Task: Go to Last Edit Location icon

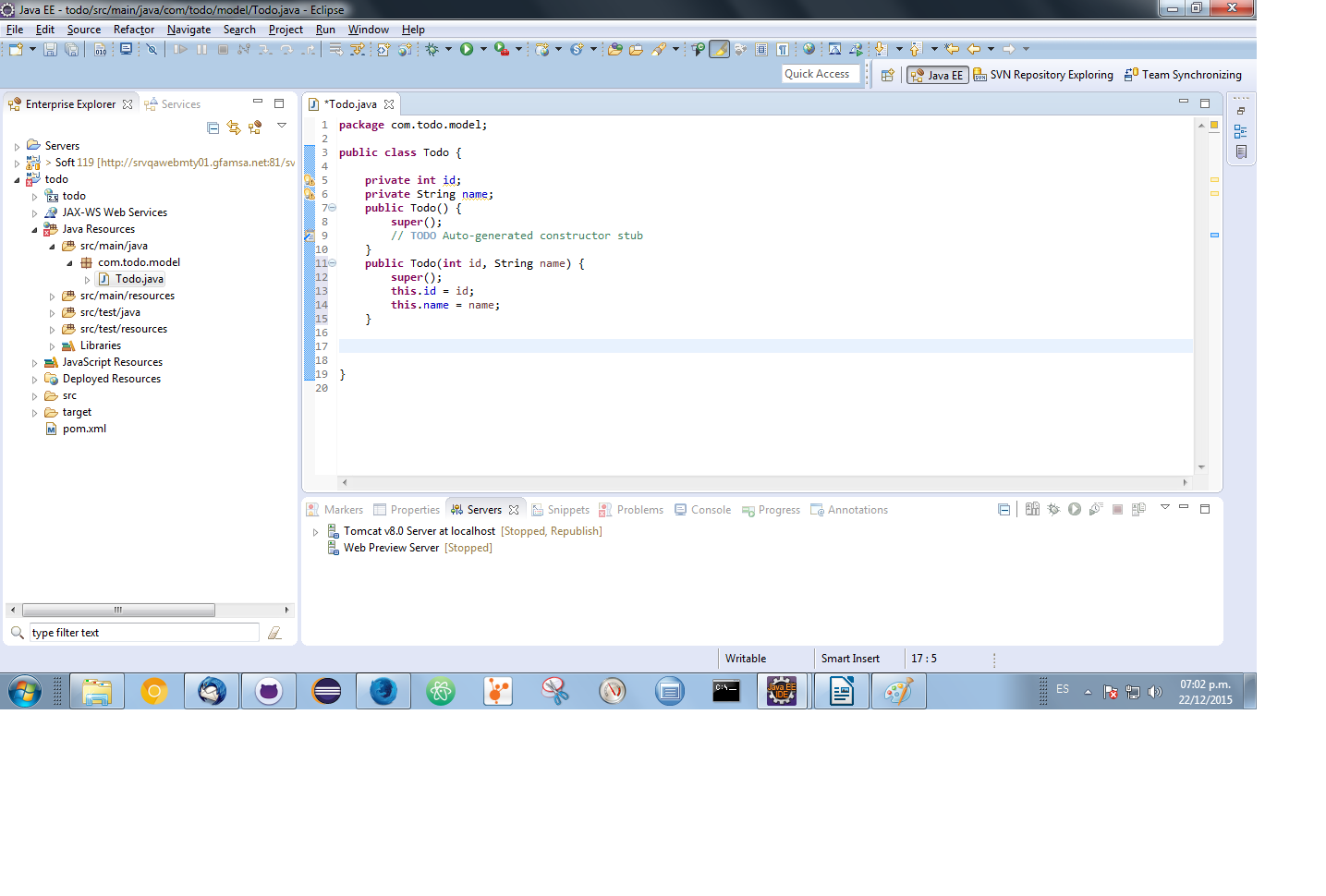Action: coord(952,49)
